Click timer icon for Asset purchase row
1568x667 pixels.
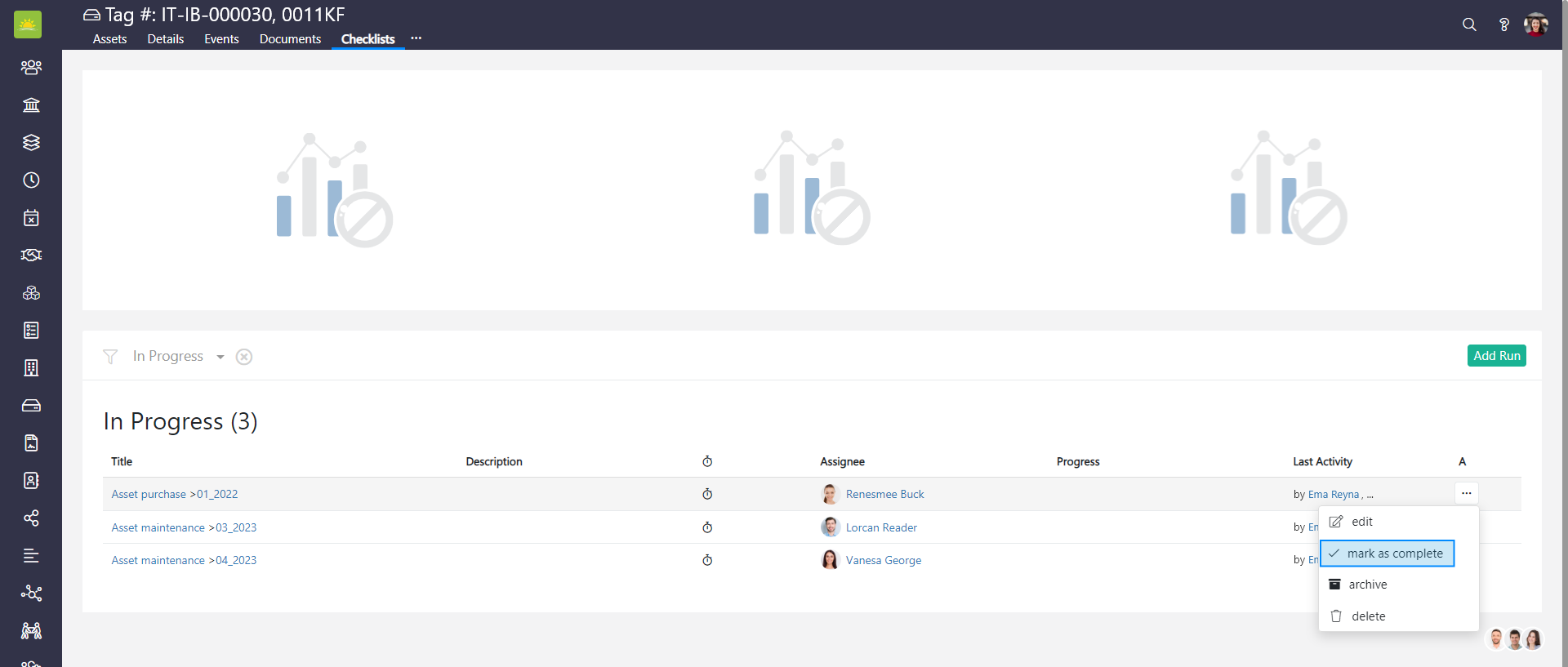(x=707, y=494)
